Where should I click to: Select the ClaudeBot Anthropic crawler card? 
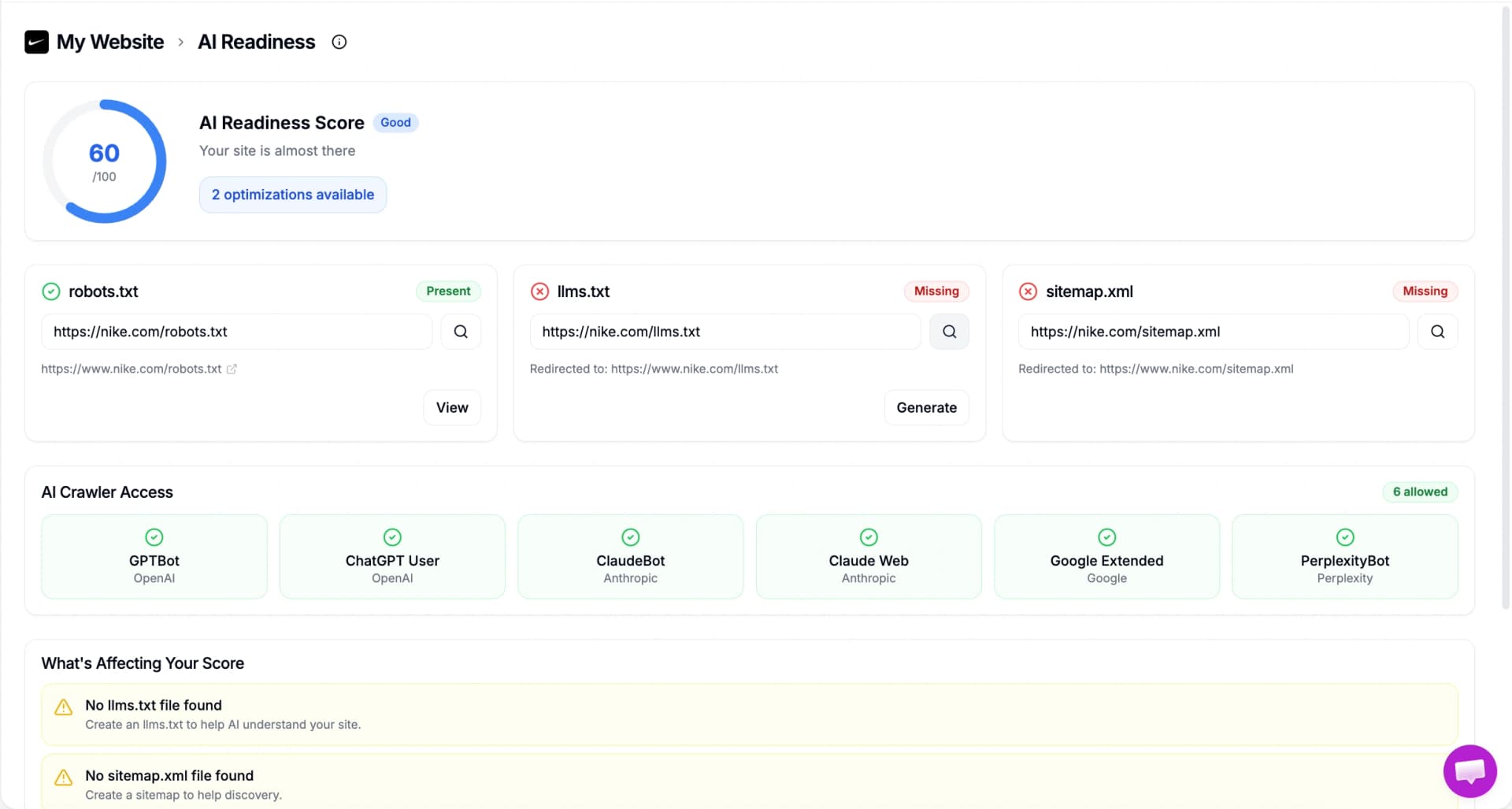click(631, 556)
